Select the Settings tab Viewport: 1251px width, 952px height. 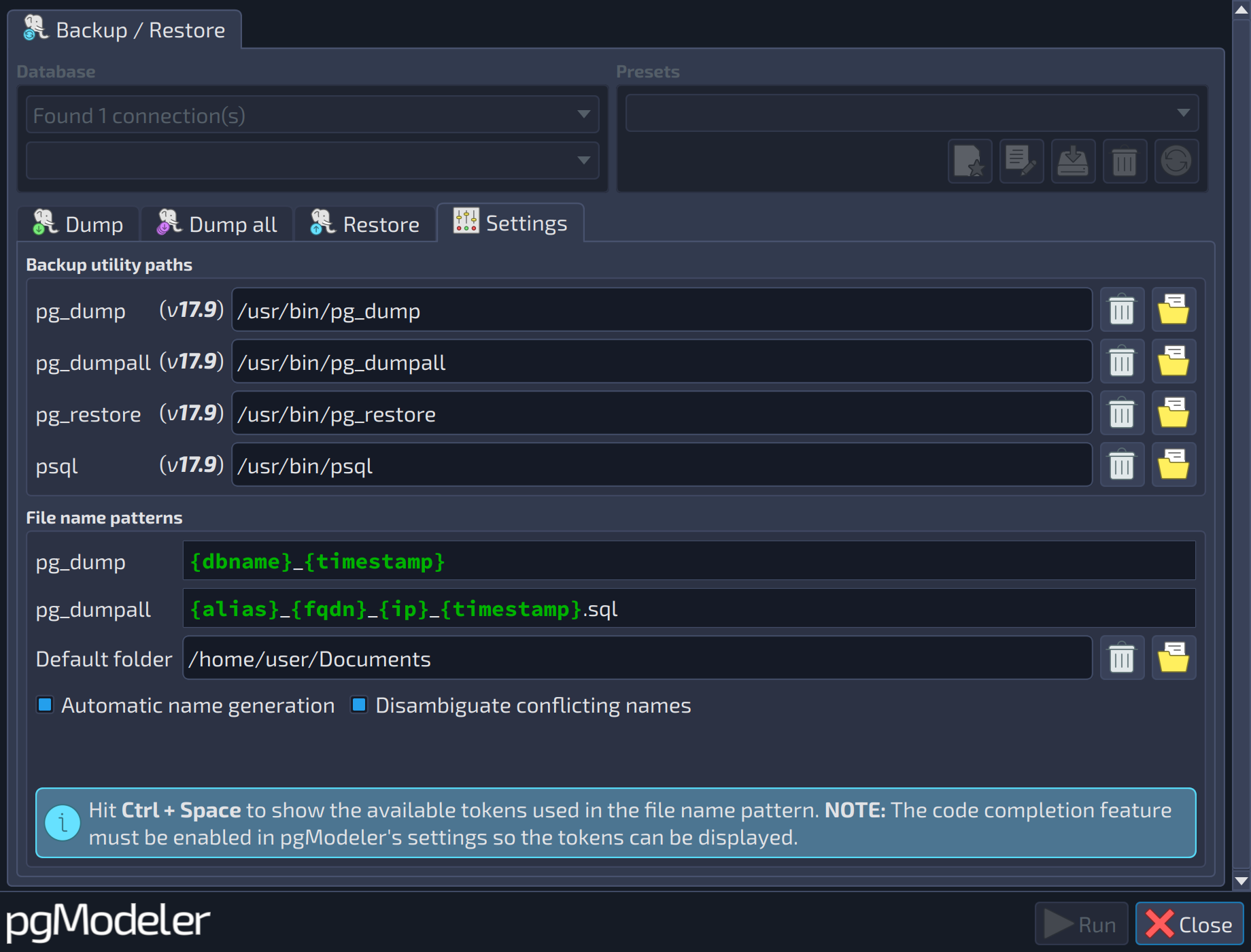(x=511, y=223)
